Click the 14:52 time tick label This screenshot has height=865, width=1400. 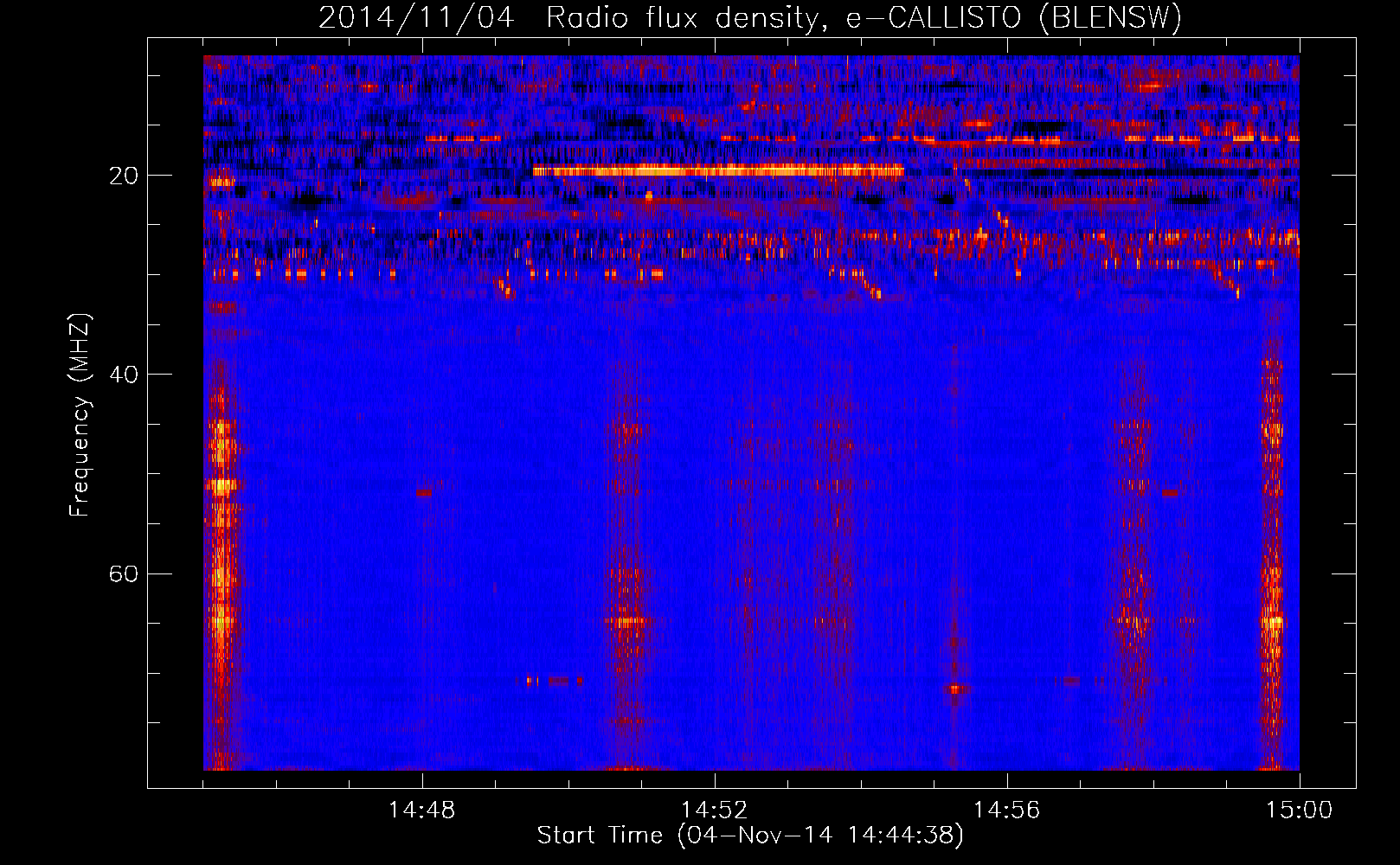coord(715,811)
